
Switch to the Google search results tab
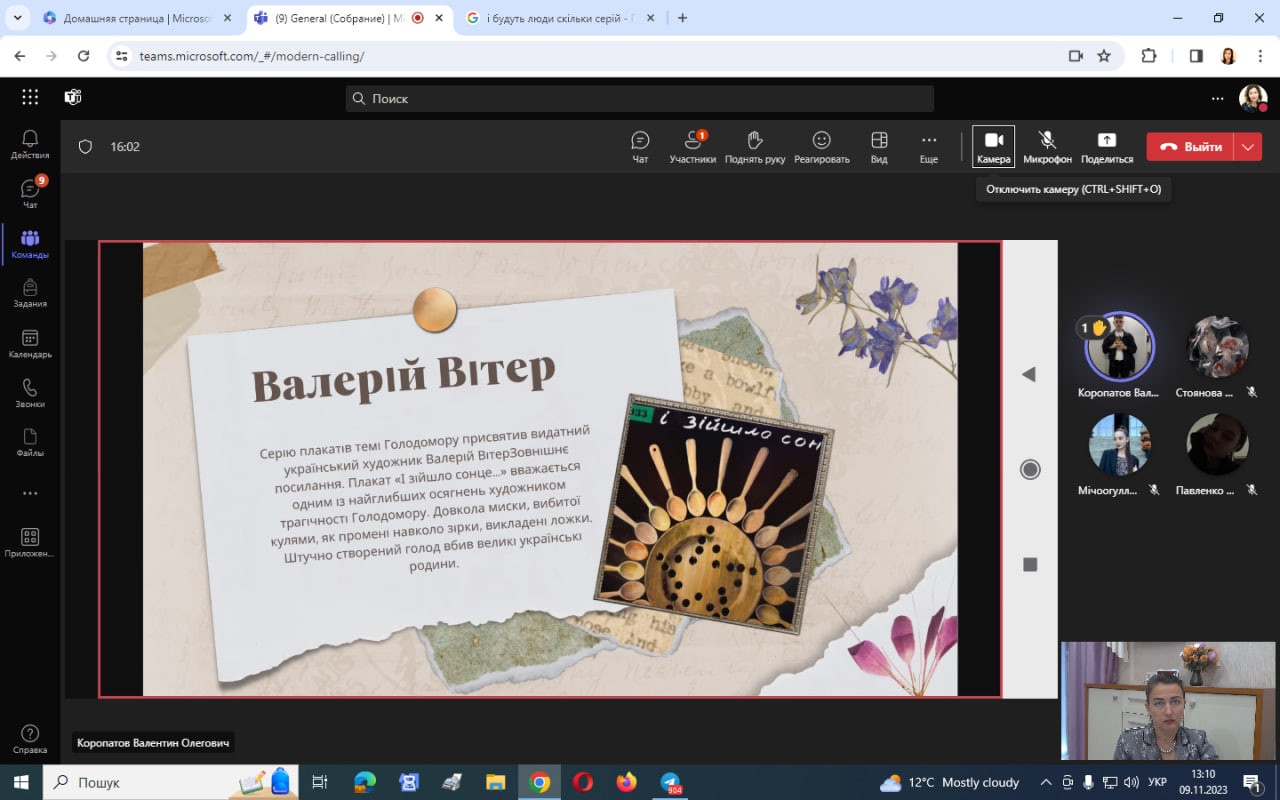click(x=555, y=18)
